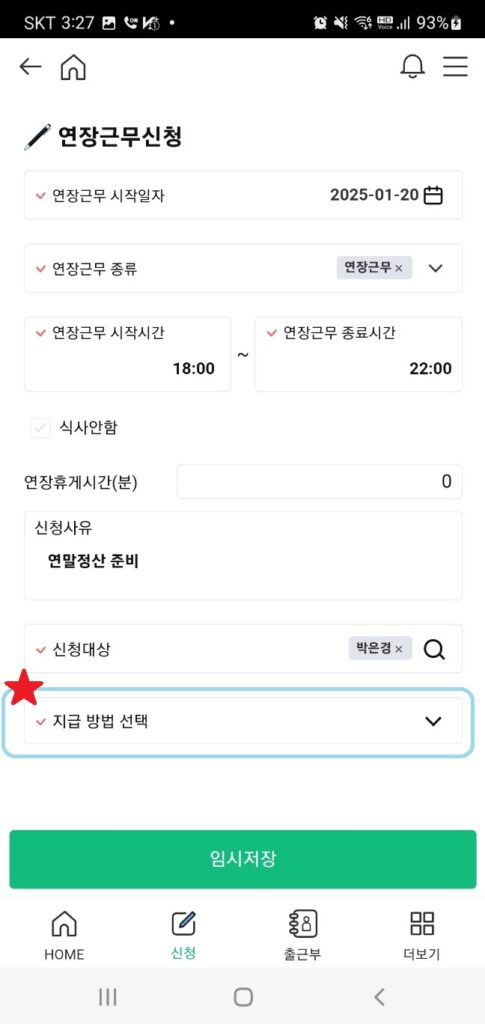Search for 신청대상 with magnifier icon

click(434, 649)
